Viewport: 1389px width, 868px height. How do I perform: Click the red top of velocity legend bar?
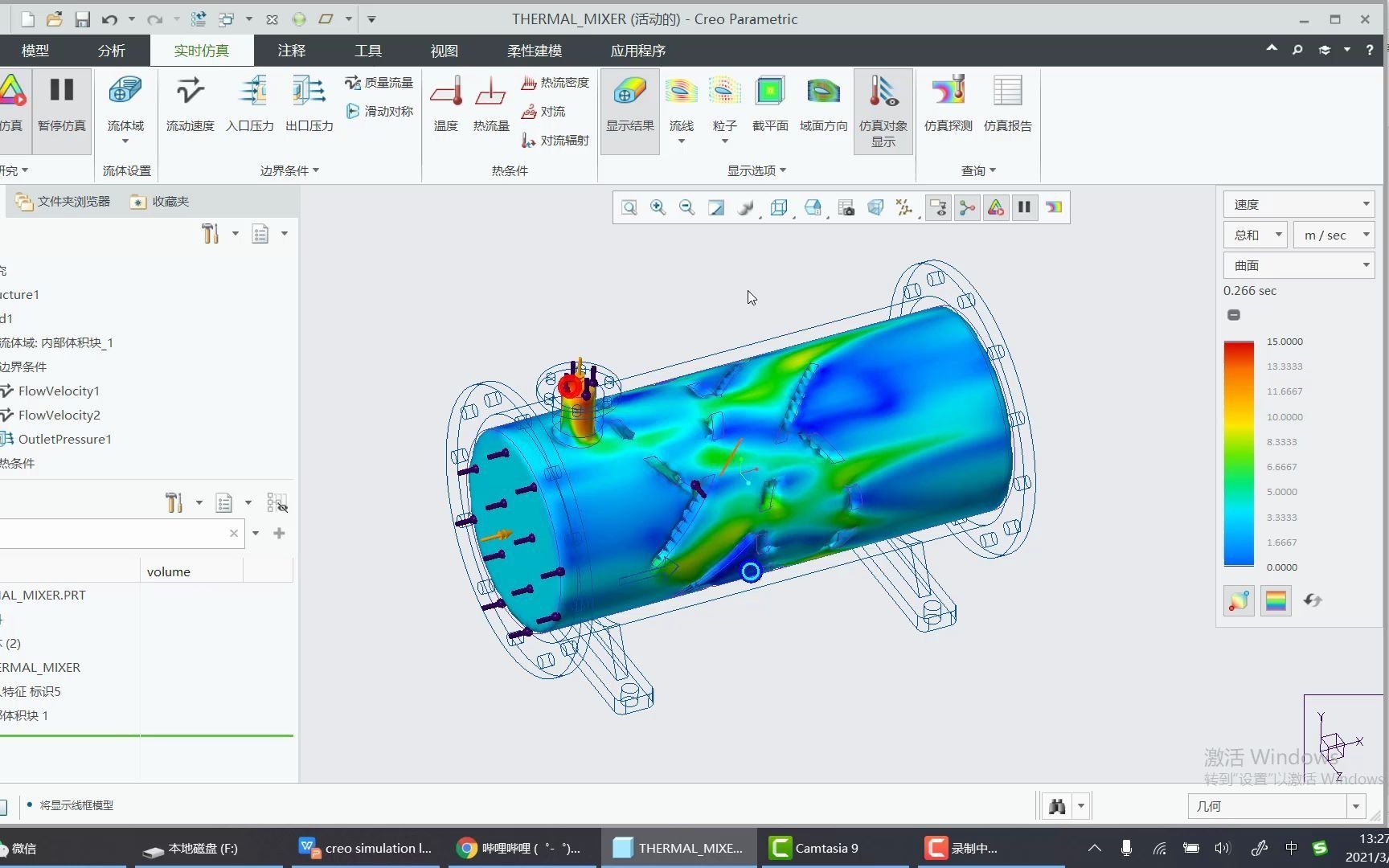[x=1239, y=347]
